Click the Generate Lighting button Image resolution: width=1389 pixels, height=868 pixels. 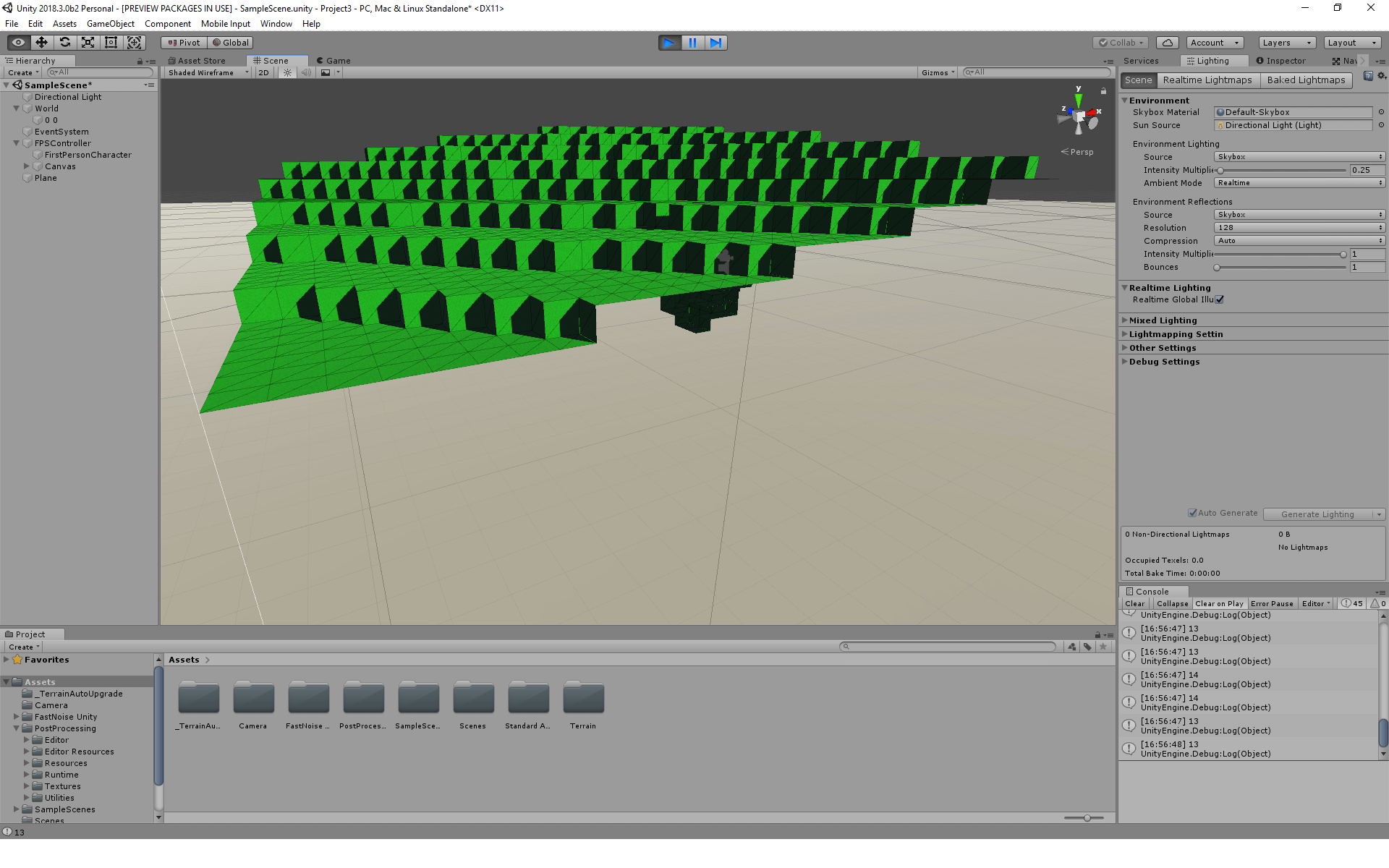point(1317,514)
